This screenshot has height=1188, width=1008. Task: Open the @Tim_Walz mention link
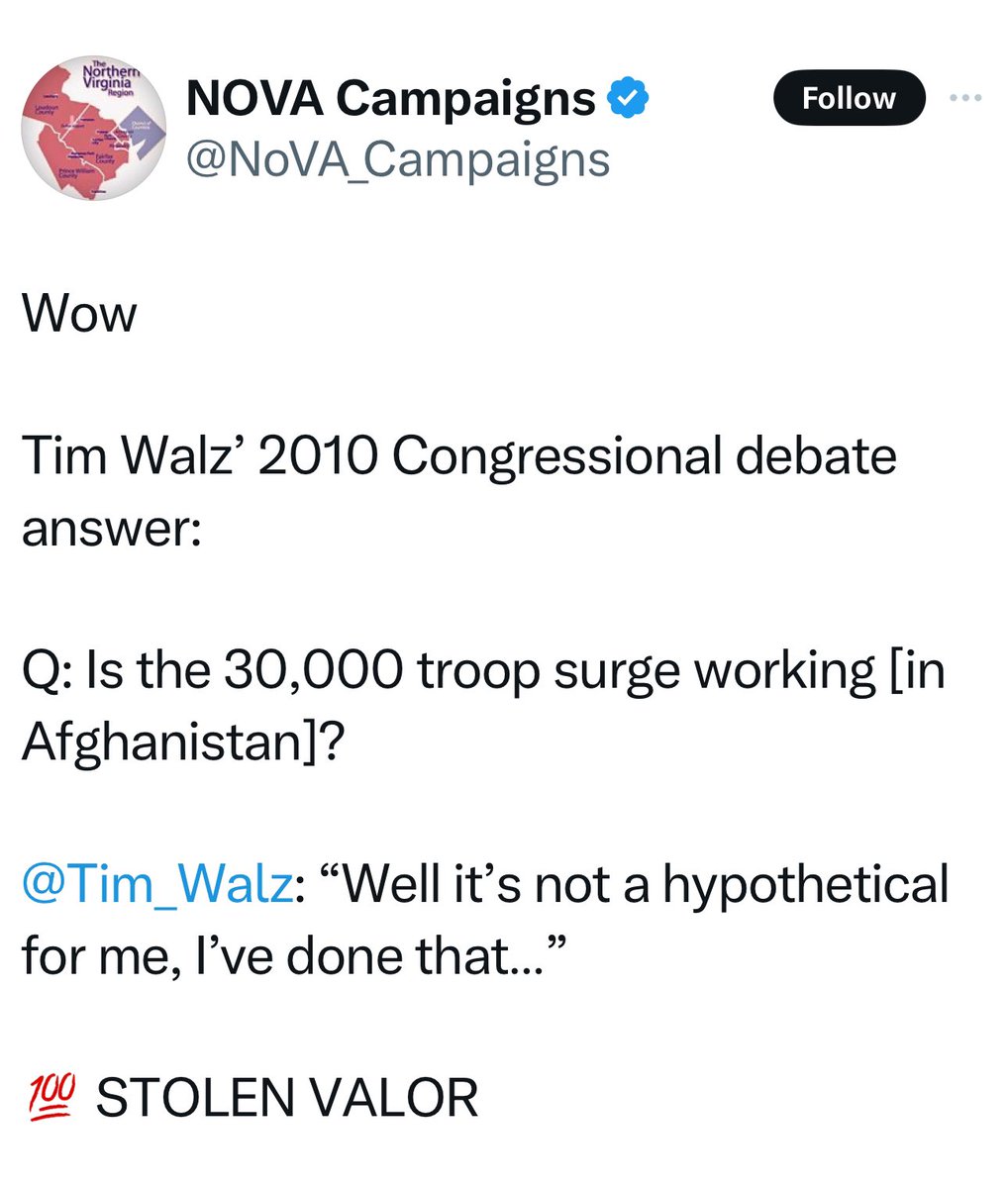pyautogui.click(x=156, y=884)
